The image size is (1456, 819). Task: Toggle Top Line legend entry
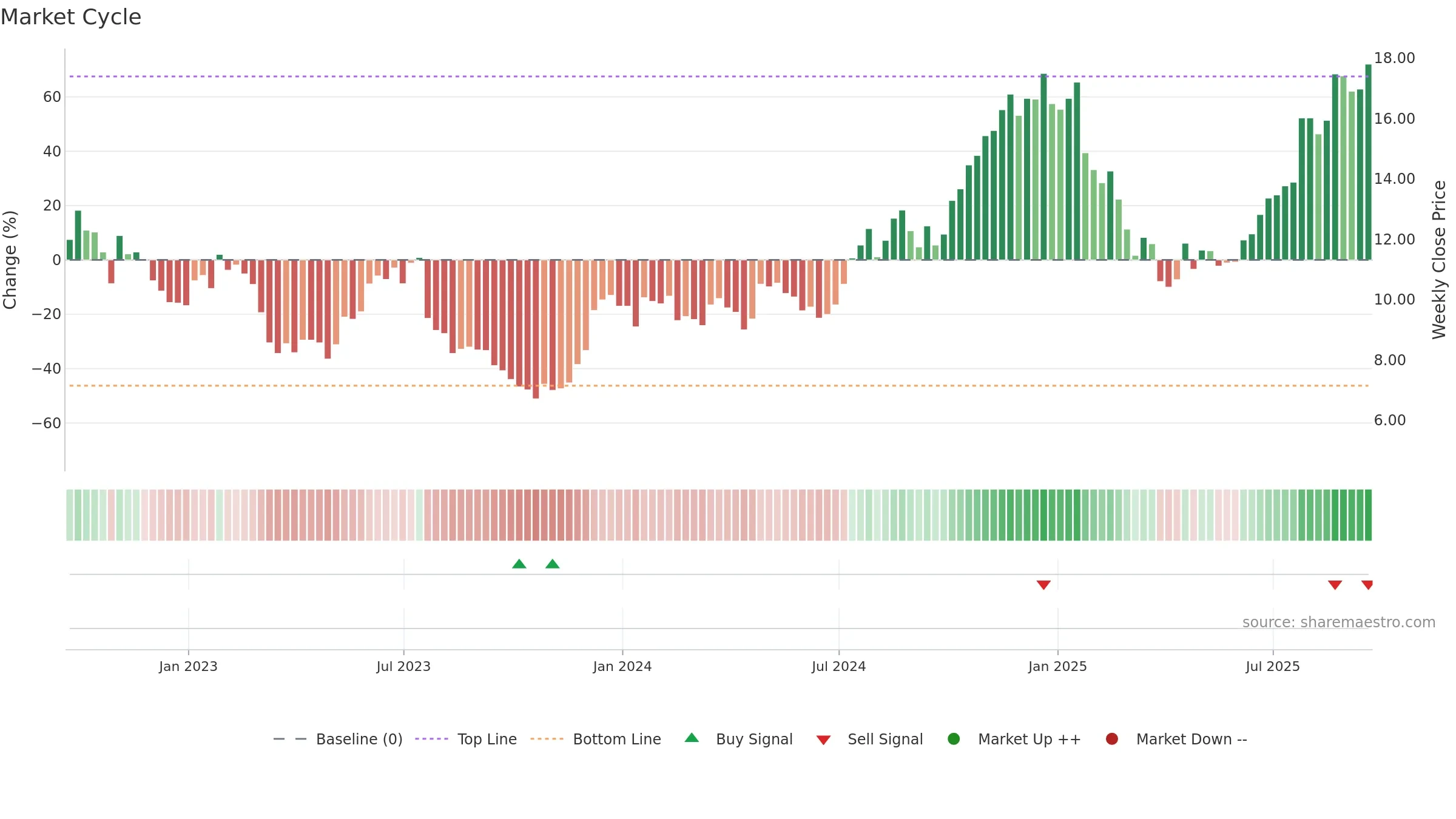point(466,740)
